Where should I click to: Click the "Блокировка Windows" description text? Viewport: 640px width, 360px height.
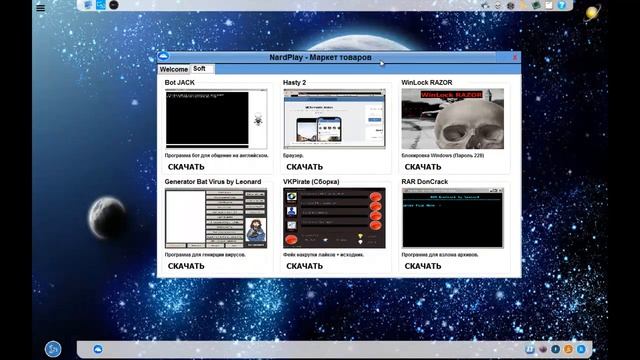click(442, 156)
